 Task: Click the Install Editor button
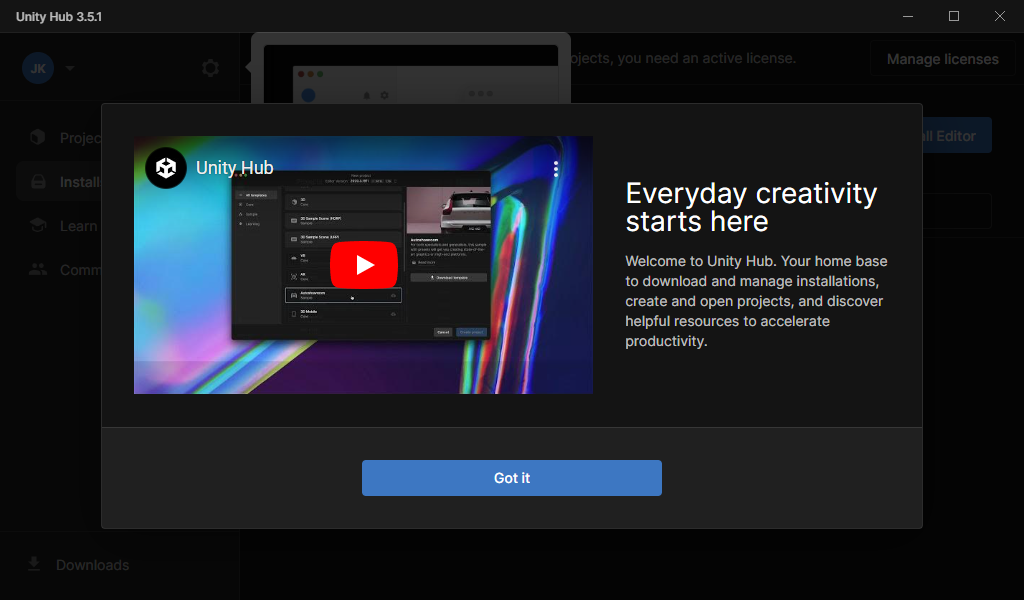point(957,136)
